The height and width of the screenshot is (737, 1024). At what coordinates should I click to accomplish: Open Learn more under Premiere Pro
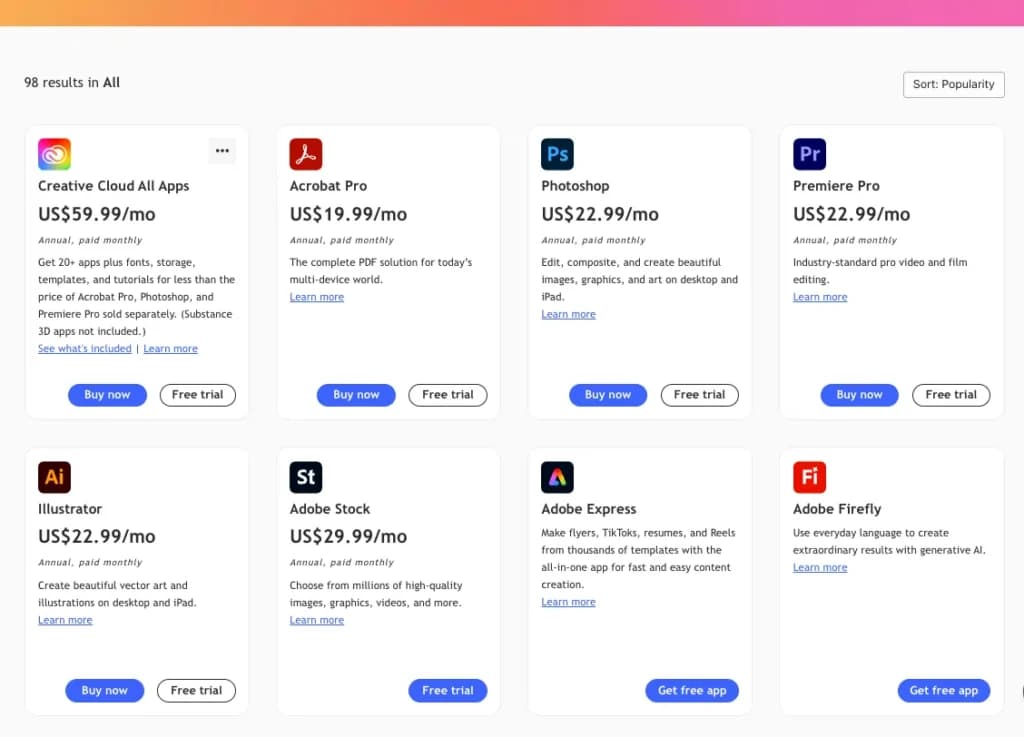[x=820, y=297]
